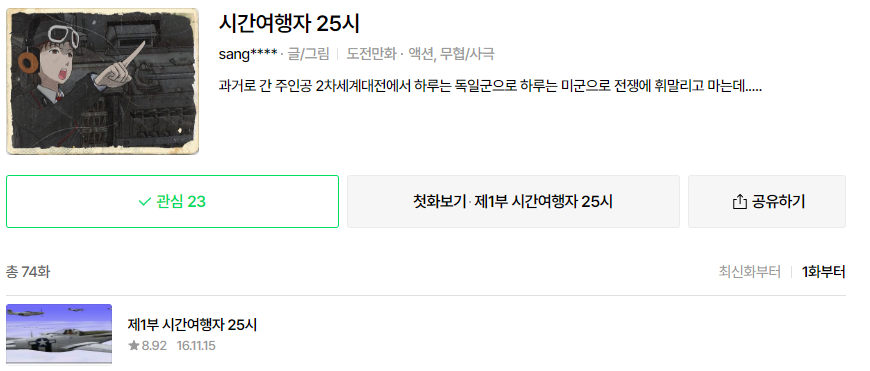Click author name sang****
This screenshot has height=371, width=870.
(248, 54)
